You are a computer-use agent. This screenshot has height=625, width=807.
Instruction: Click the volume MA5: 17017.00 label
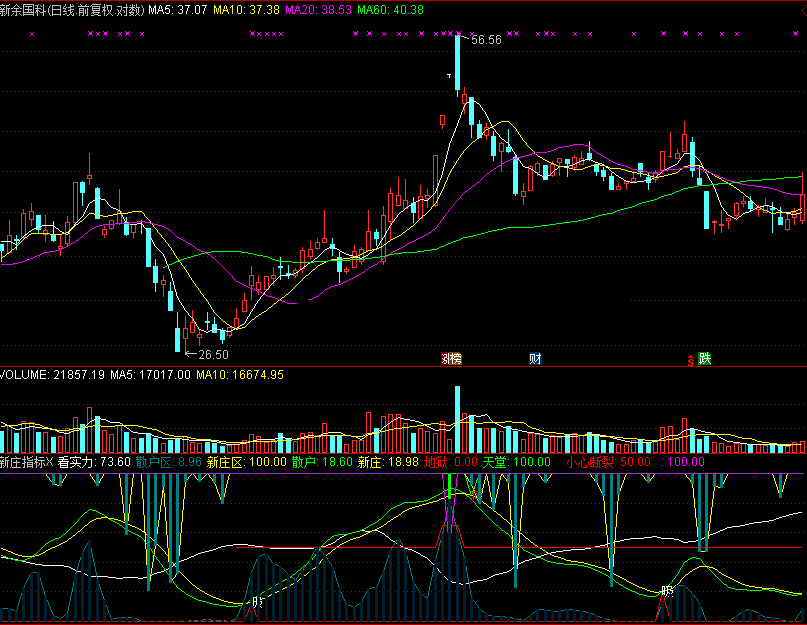click(x=150, y=375)
